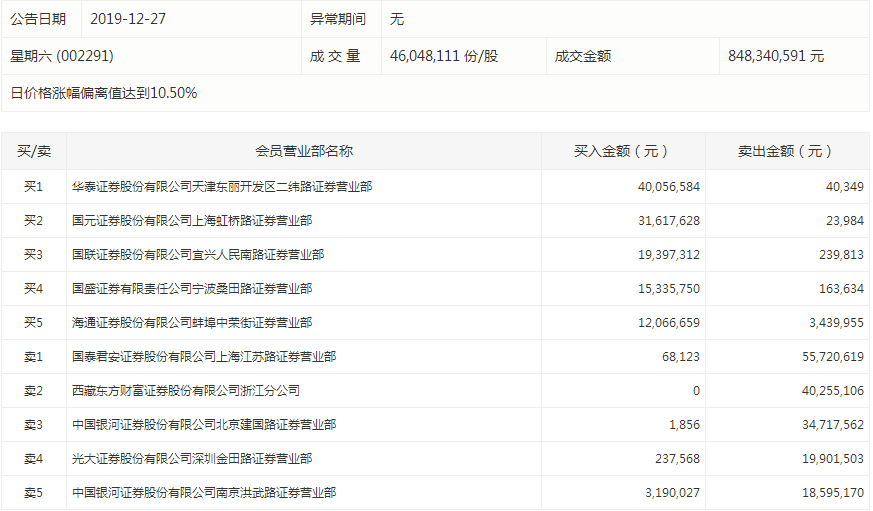This screenshot has width=873, height=511.
Task: Click 国泰君安上海江苏路证券营业部 name
Action: coord(204,356)
